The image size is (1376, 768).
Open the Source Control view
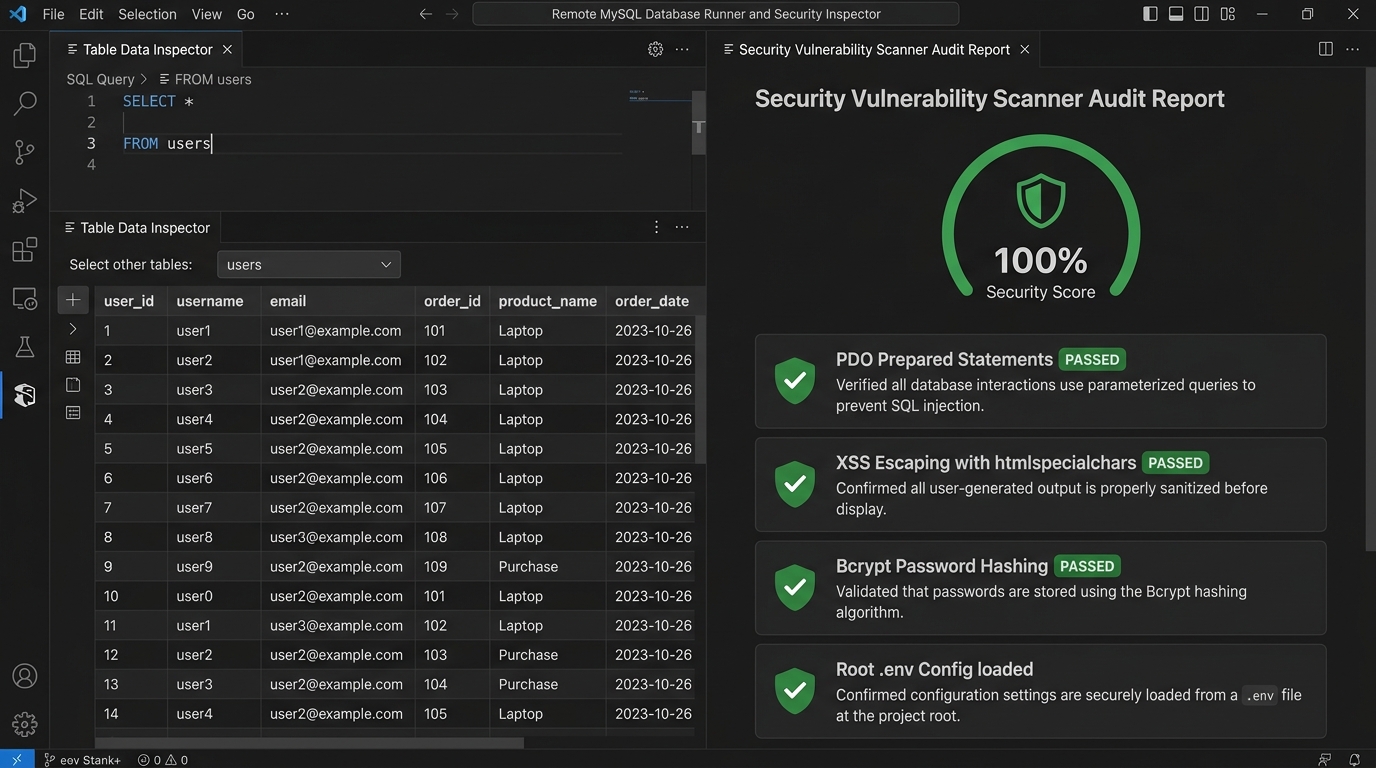(x=24, y=152)
